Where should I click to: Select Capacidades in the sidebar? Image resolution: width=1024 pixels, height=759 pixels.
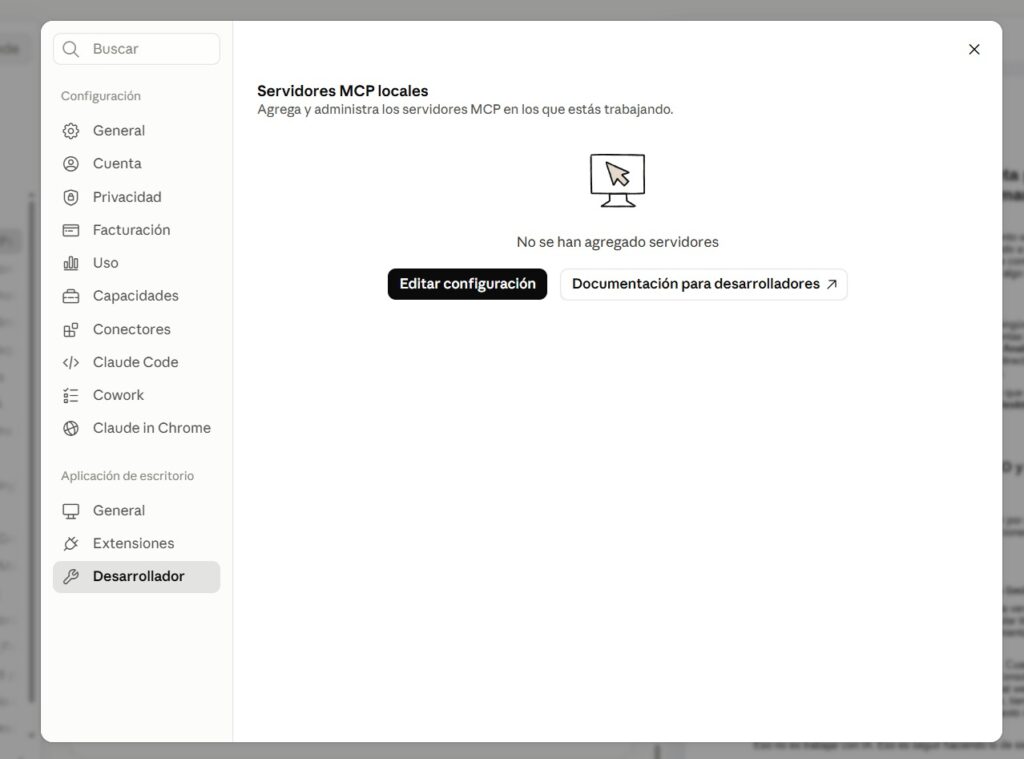136,296
